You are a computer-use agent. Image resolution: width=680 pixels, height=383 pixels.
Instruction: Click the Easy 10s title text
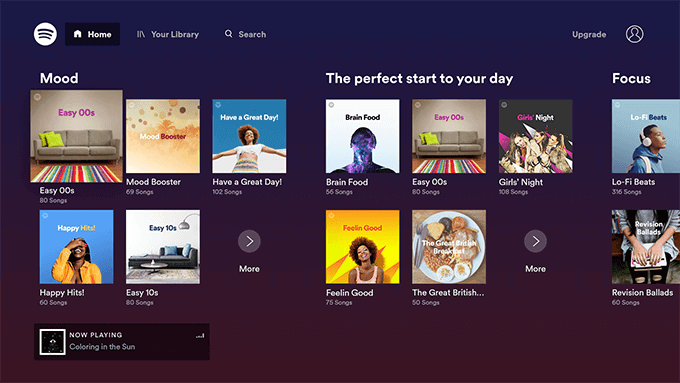[x=142, y=293]
